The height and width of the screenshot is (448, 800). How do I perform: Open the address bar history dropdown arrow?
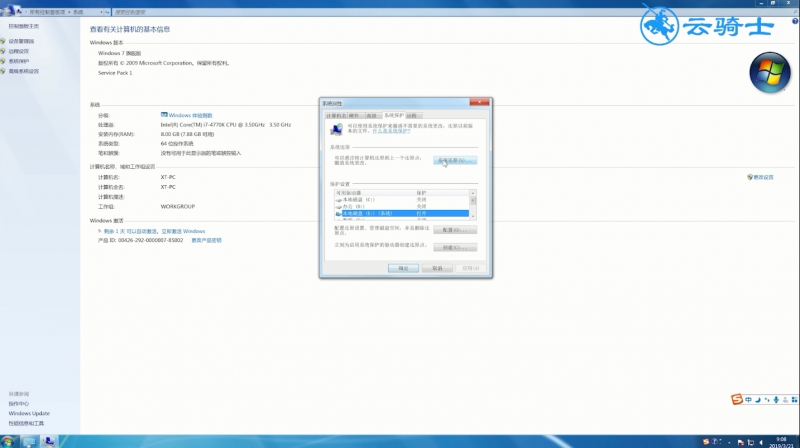tap(101, 12)
